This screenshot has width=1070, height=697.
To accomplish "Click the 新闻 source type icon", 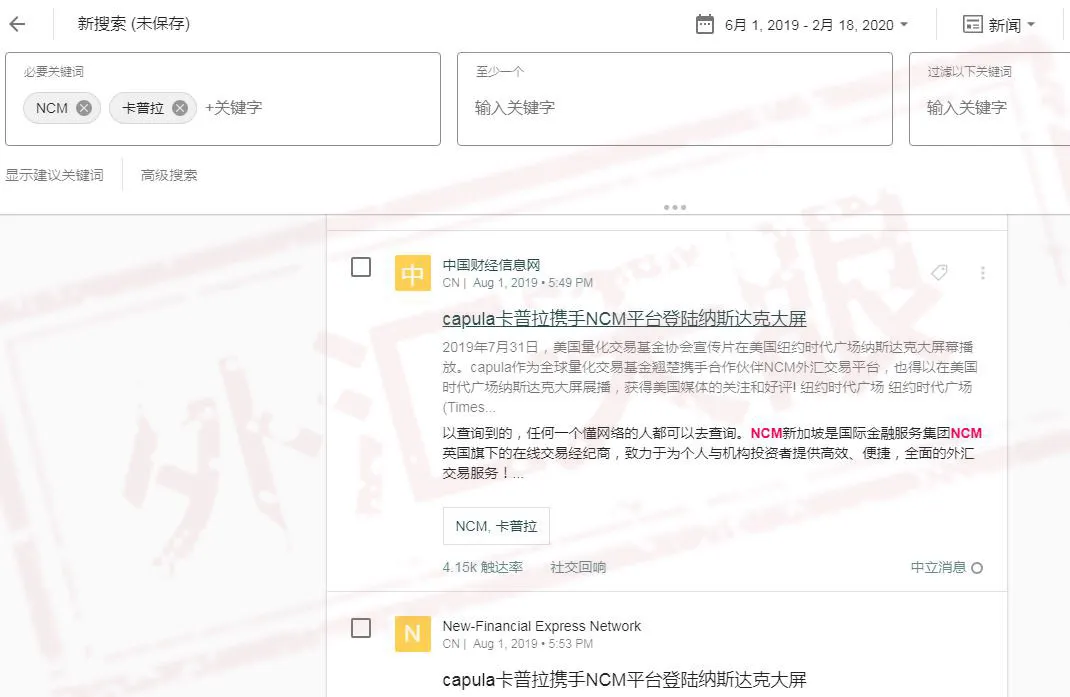I will [x=972, y=25].
